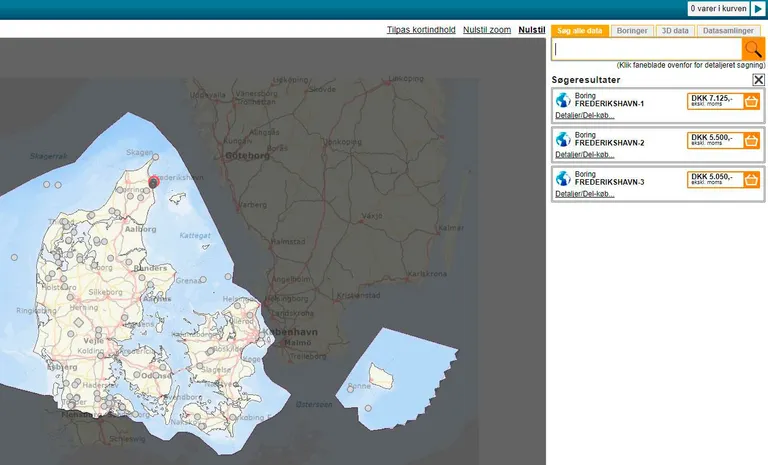Screen dimensions: 768x465
Task: Switch to the Boringer tab
Action: 631,31
